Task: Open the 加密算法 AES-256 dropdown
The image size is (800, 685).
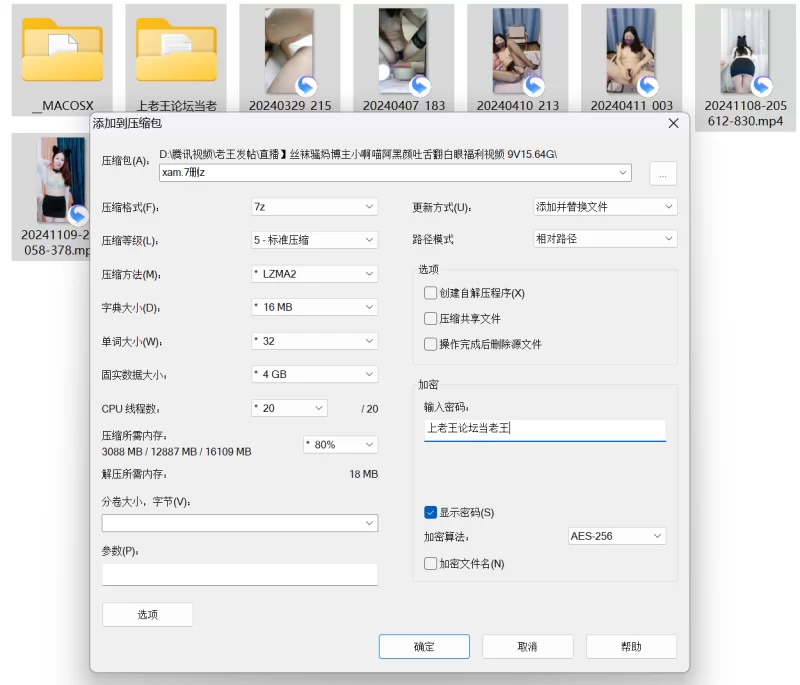Action: (x=616, y=536)
